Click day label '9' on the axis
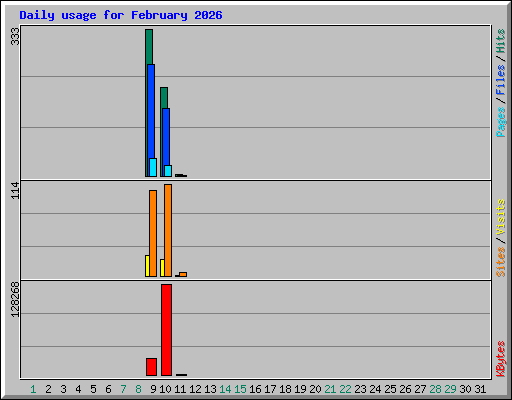 (x=153, y=389)
